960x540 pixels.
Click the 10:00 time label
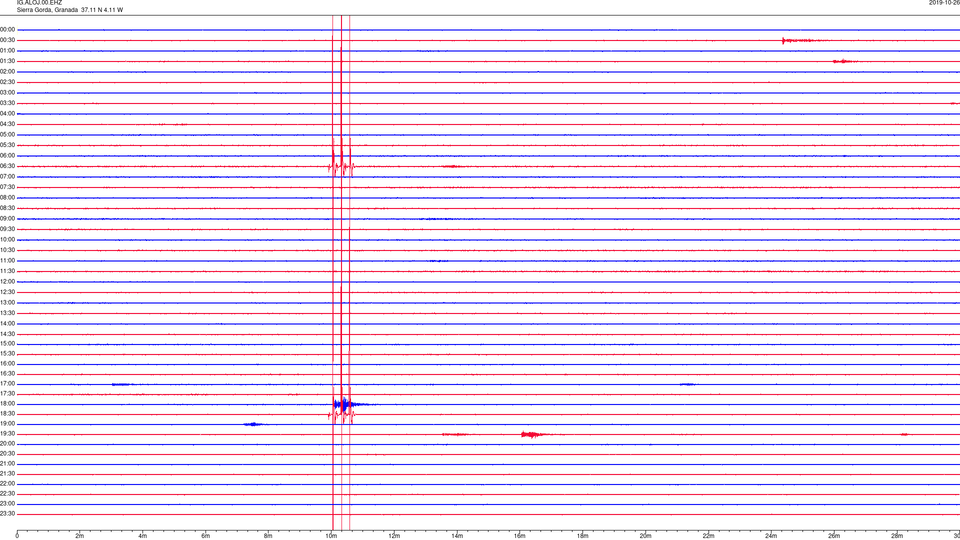pyautogui.click(x=7, y=239)
